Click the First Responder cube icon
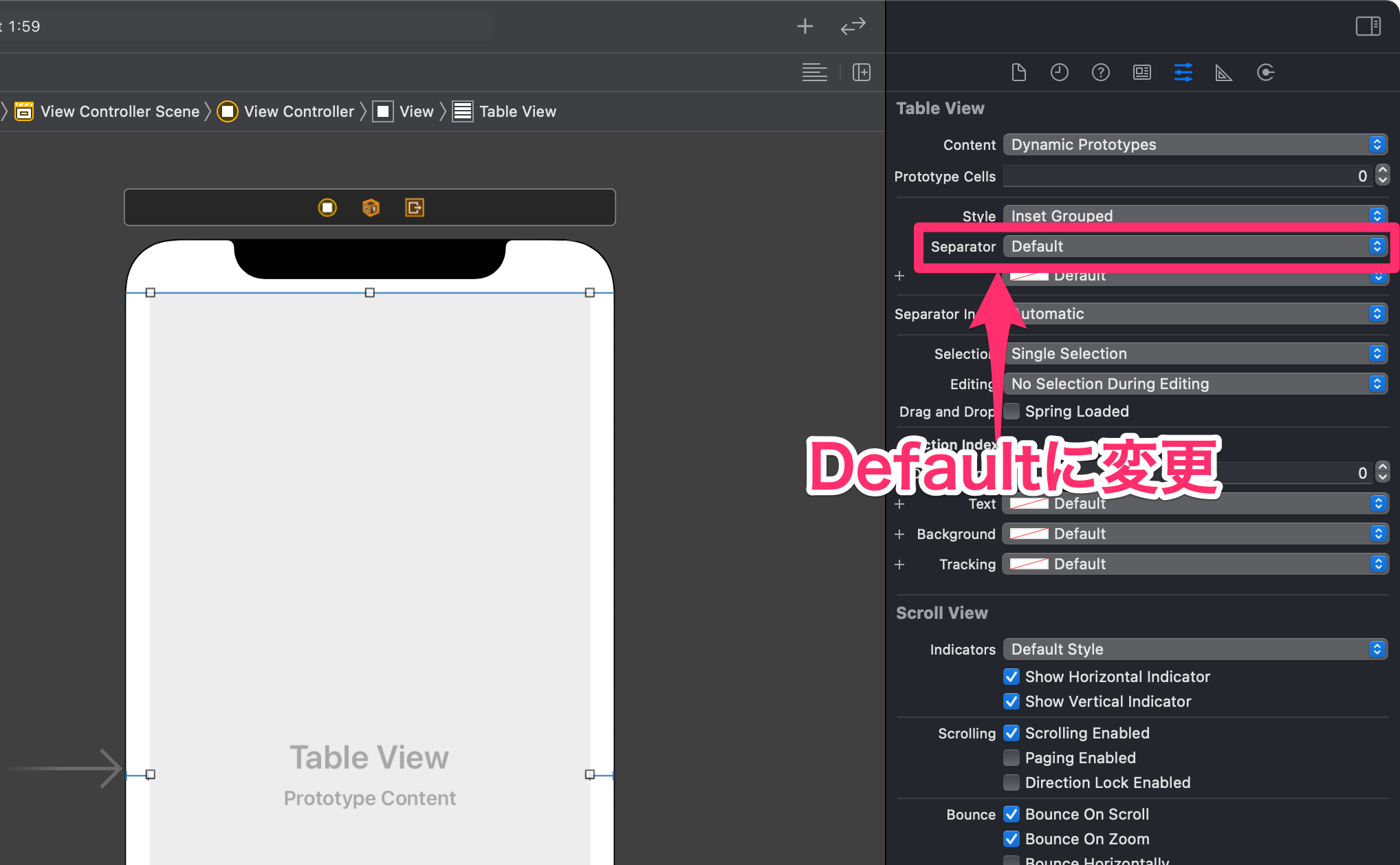The height and width of the screenshot is (865, 1400). (x=371, y=207)
